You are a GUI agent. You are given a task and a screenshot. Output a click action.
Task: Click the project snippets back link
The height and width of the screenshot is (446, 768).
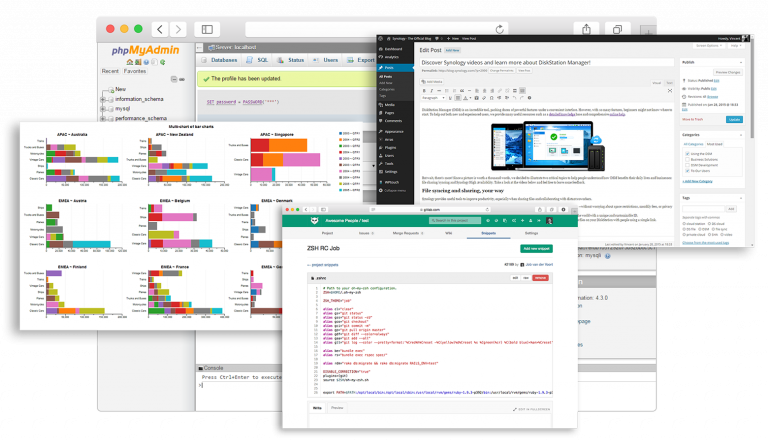[x=323, y=265]
